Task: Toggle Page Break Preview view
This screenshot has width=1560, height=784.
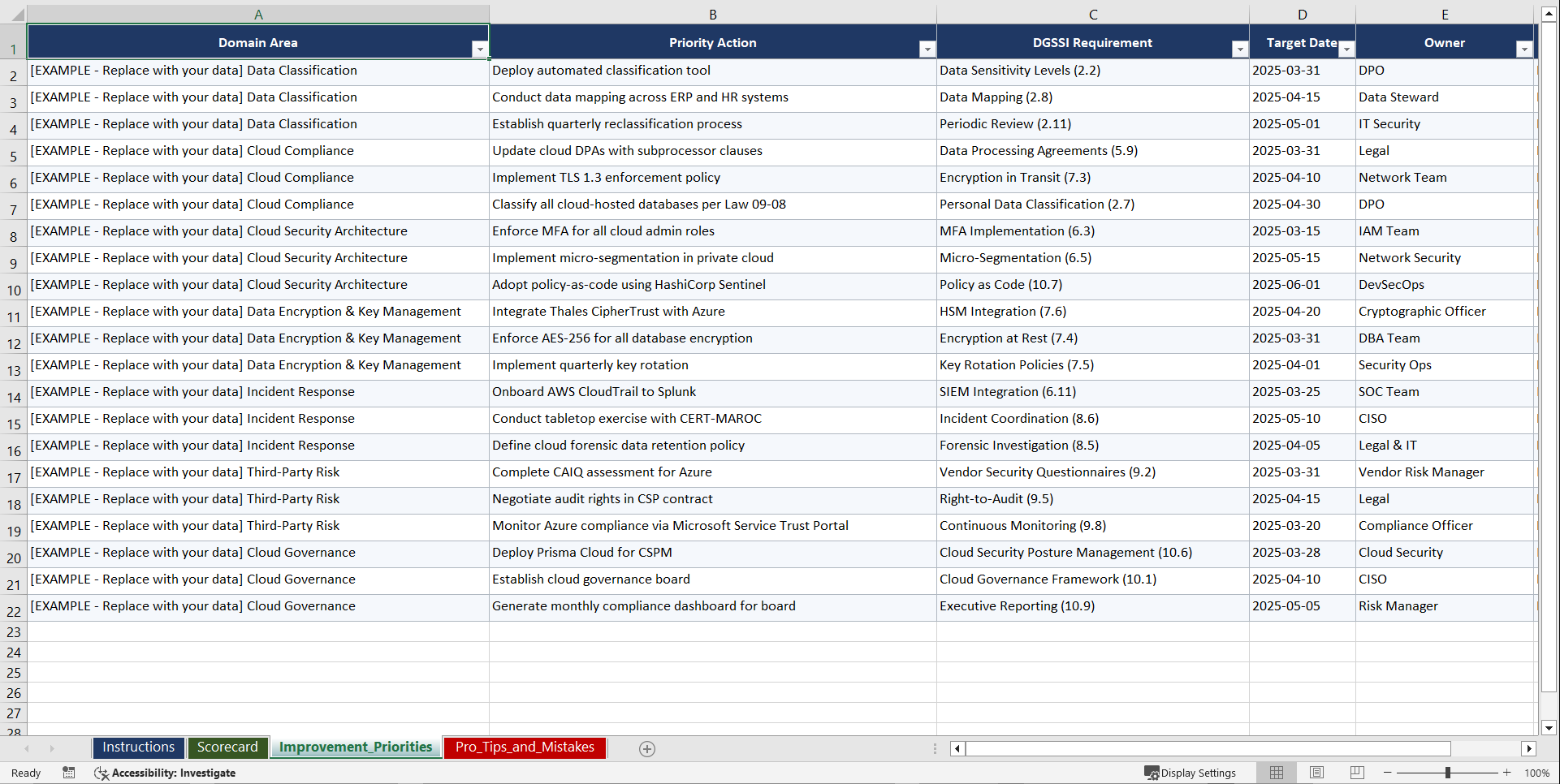Action: click(x=1357, y=773)
